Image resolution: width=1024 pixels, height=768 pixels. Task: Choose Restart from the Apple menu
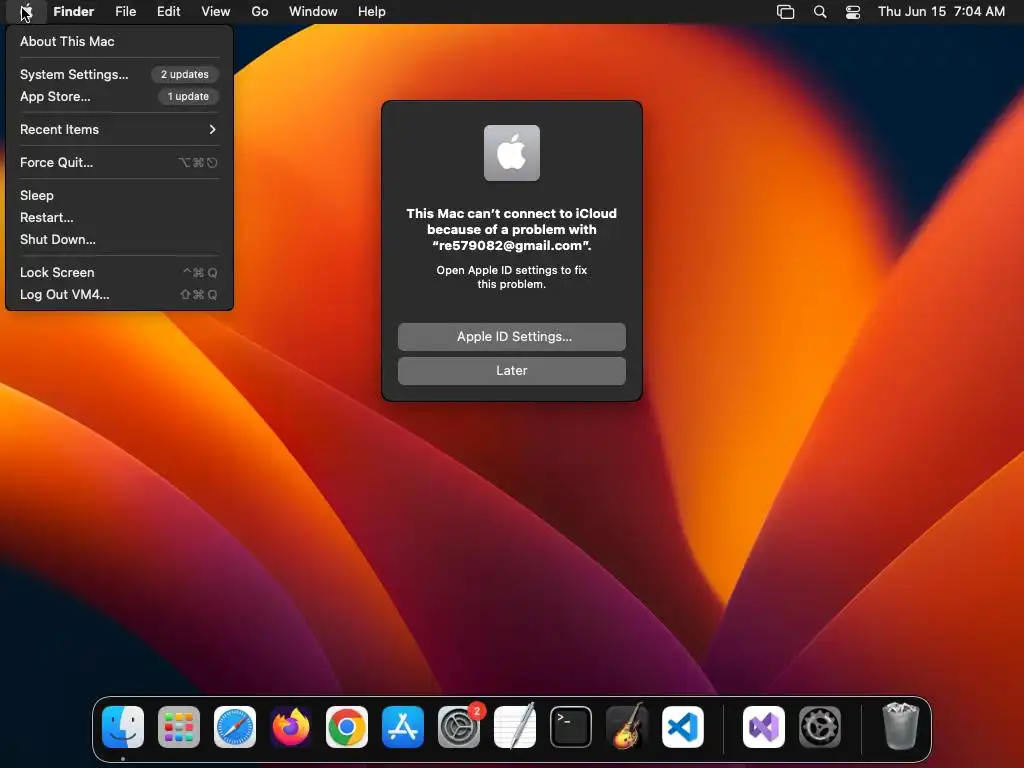[120, 217]
